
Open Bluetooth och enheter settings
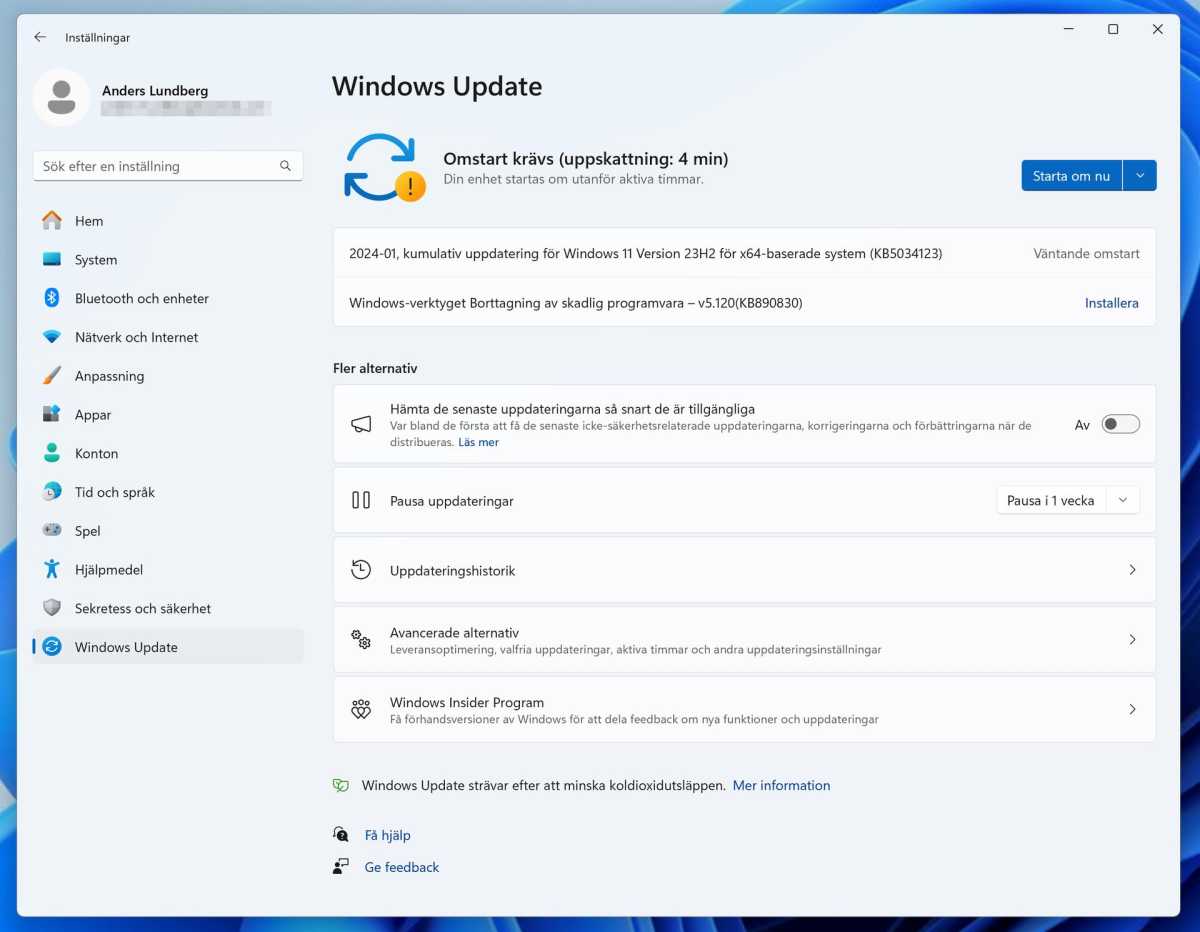coord(168,298)
